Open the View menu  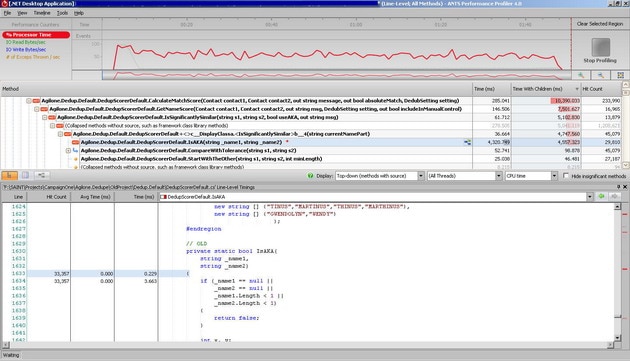click(x=22, y=13)
